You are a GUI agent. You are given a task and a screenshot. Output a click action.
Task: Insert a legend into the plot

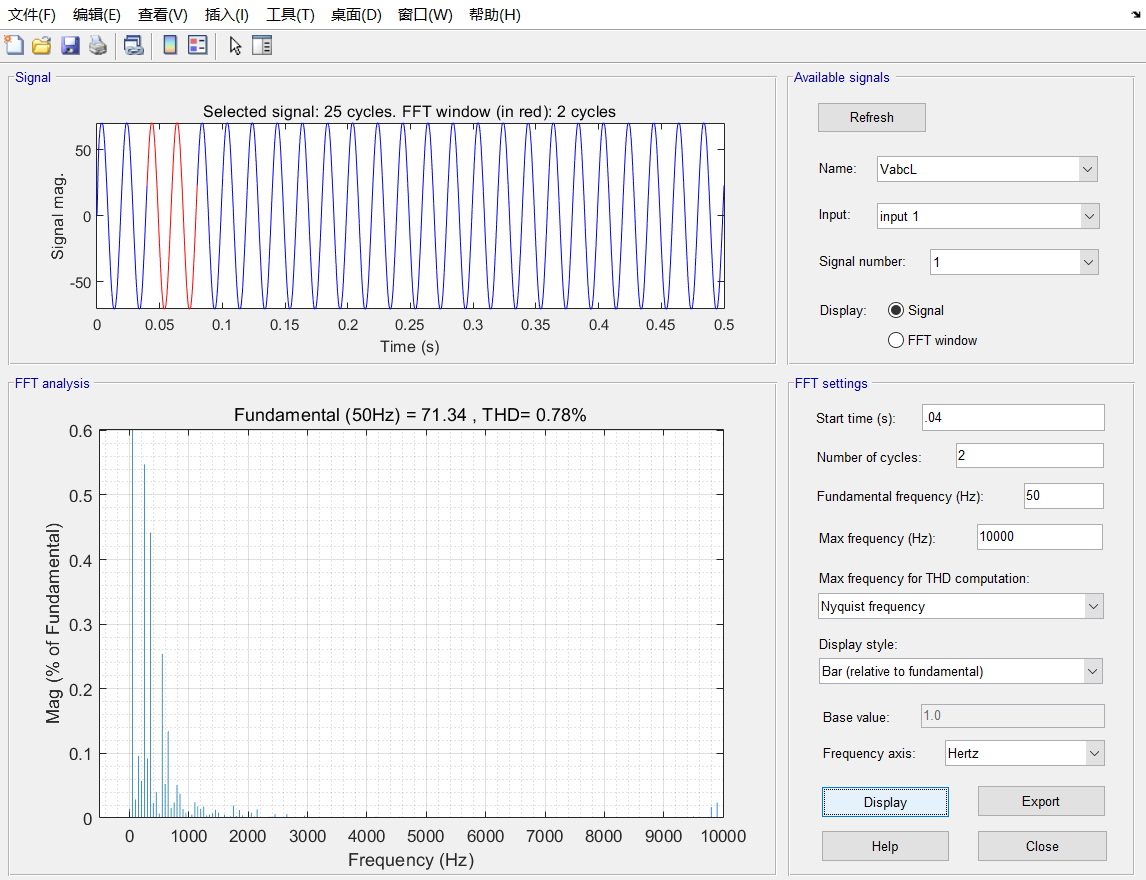tap(196, 45)
